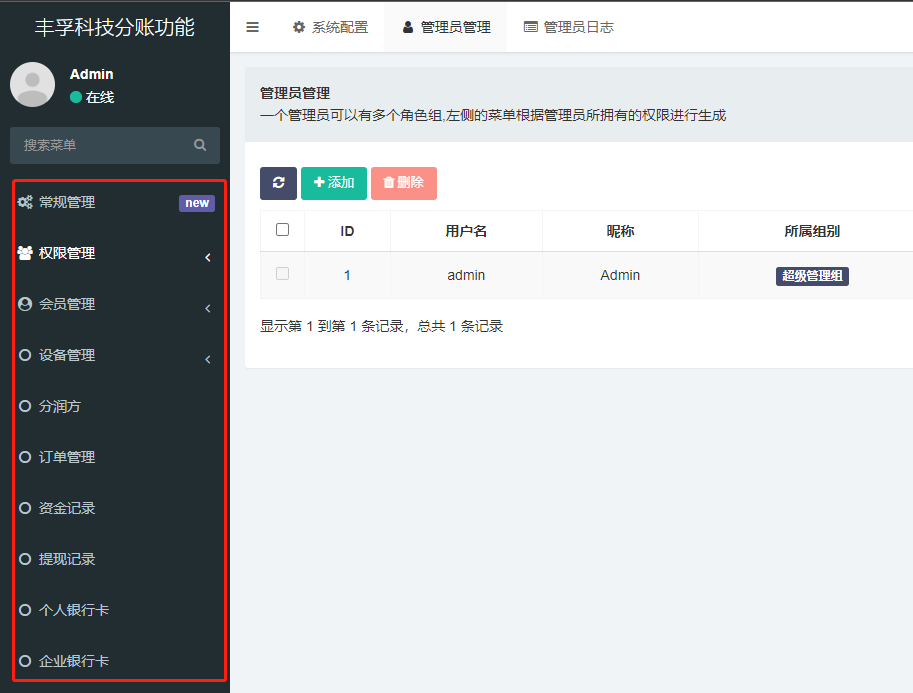Click the red 删除 button

(x=404, y=183)
